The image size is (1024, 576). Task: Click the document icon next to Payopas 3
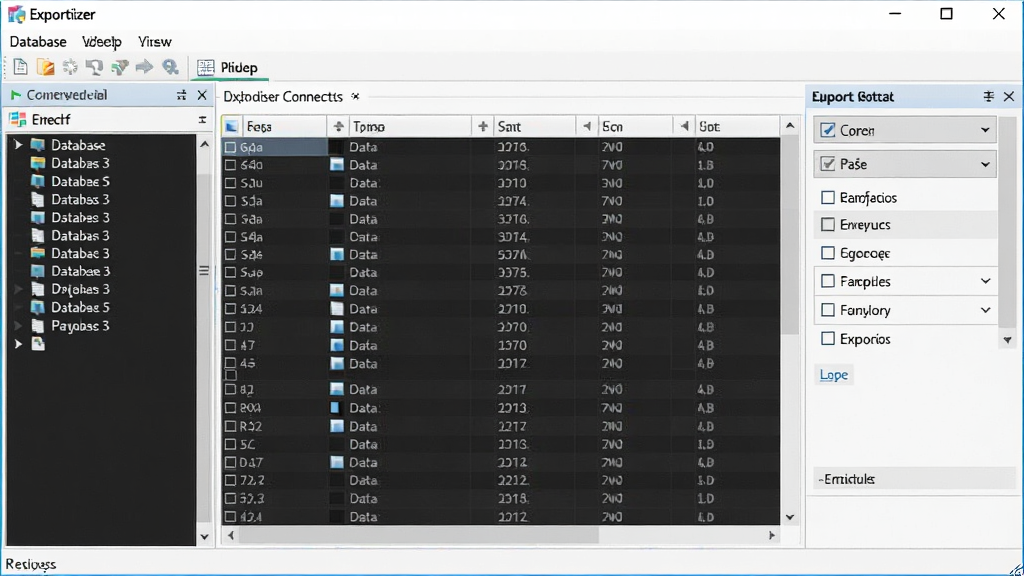(39, 325)
